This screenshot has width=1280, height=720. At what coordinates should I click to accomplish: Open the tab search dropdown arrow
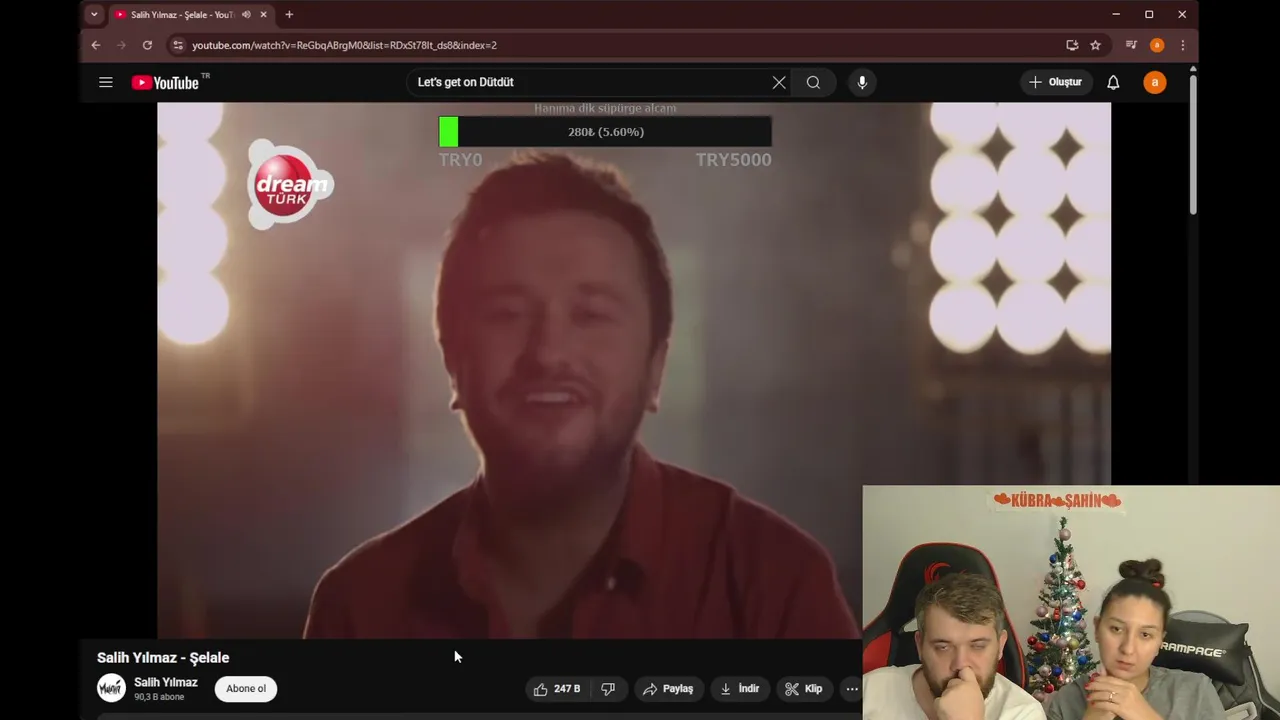click(94, 15)
